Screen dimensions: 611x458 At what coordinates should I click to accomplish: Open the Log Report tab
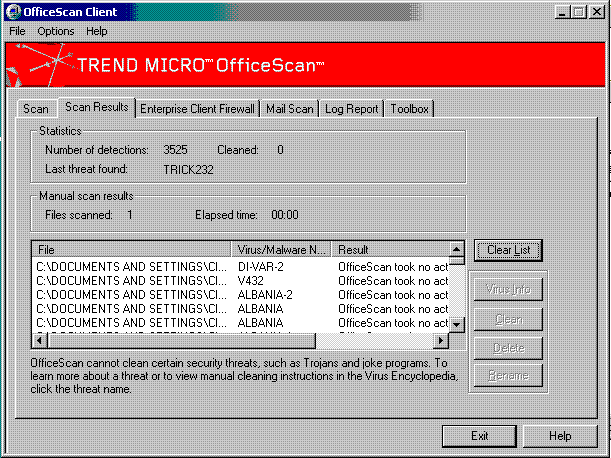[351, 109]
